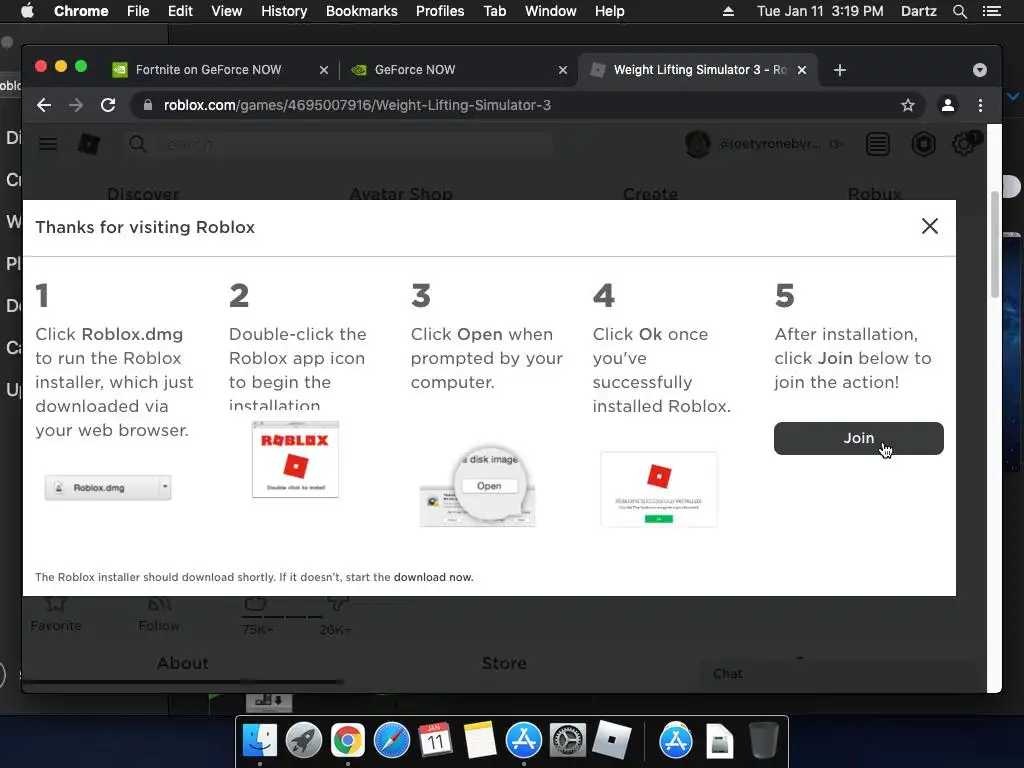
Task: Reload the Roblox page
Action: [108, 105]
